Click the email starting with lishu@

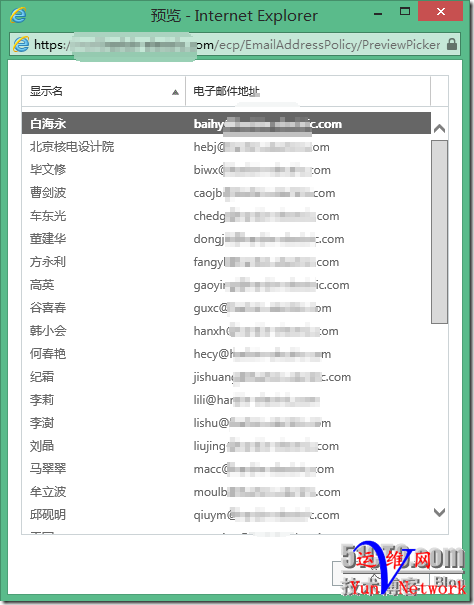point(262,423)
